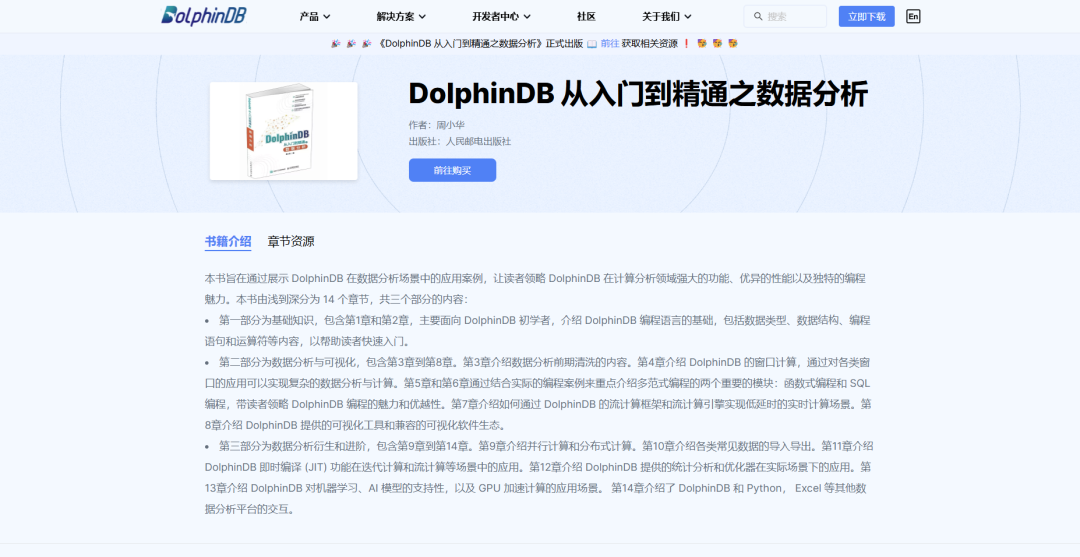Screen dimensions: 1080x557
Task: Click the banner text 正式出版
Action: [564, 43]
